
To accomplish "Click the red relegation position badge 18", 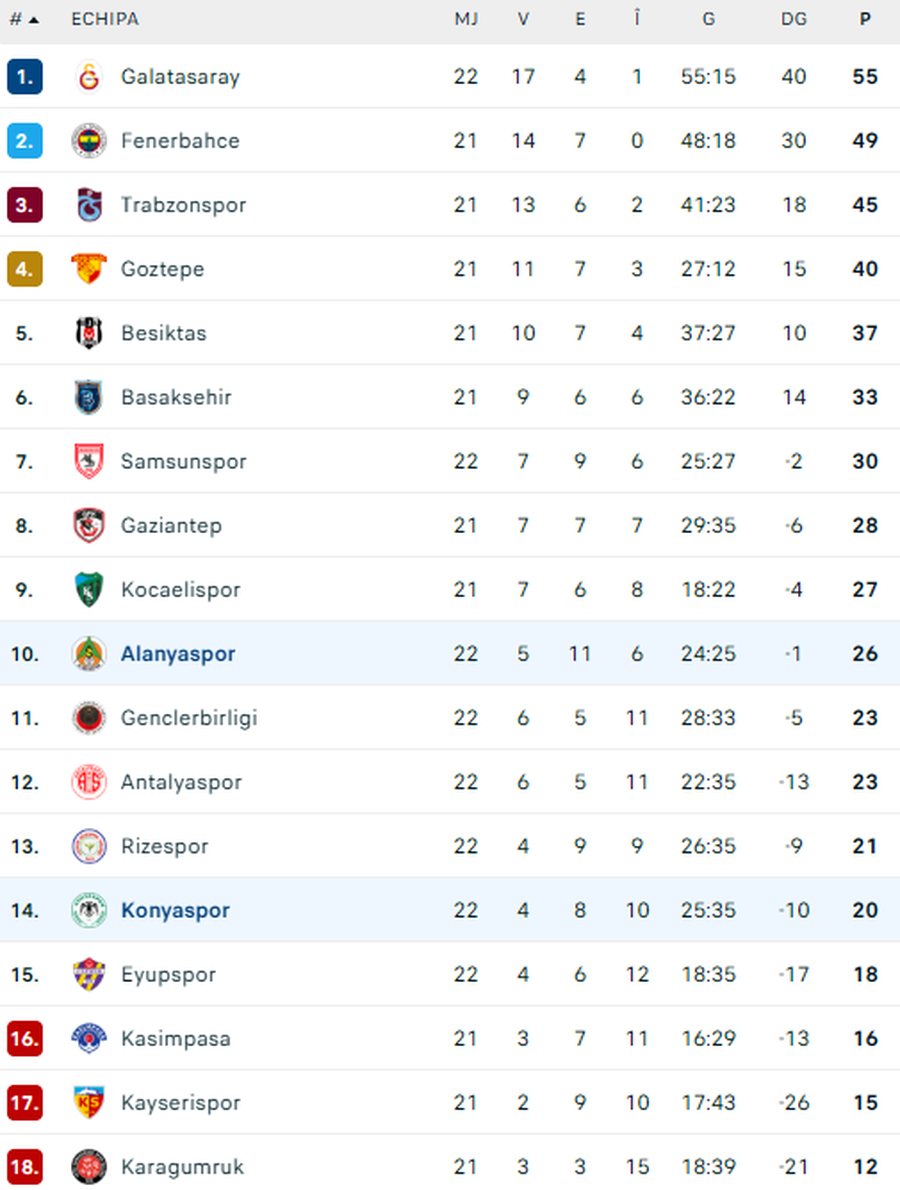I will coord(24,1166).
